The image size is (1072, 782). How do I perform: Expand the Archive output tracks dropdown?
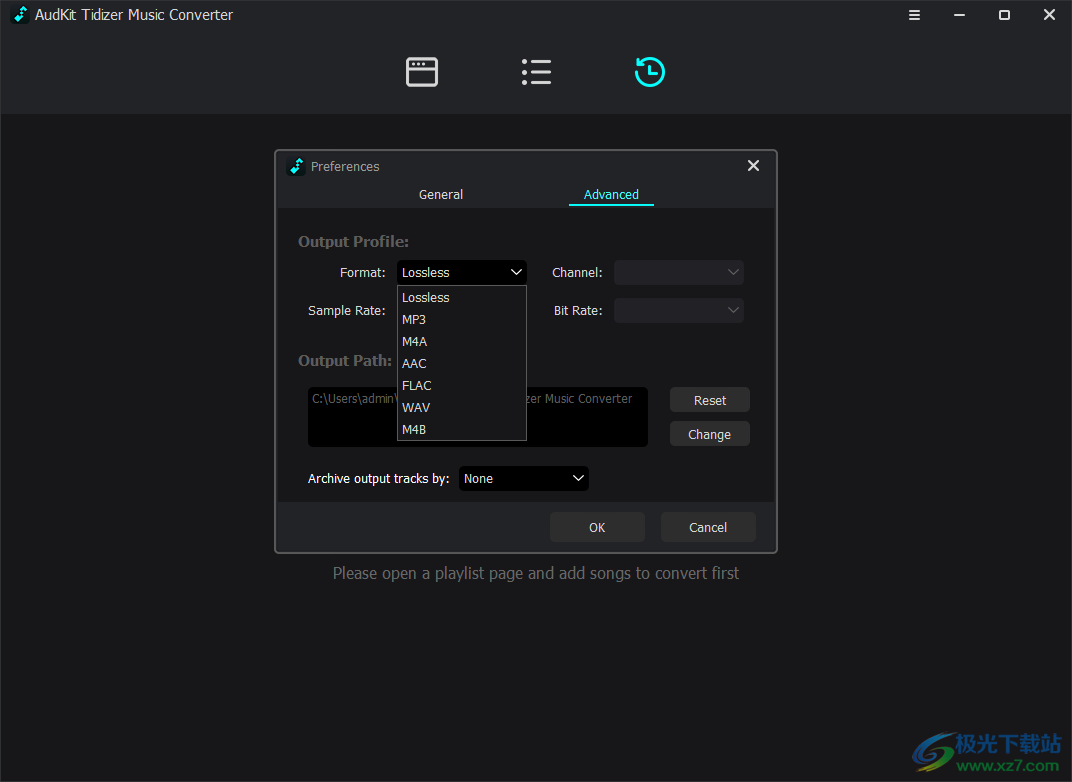point(523,478)
